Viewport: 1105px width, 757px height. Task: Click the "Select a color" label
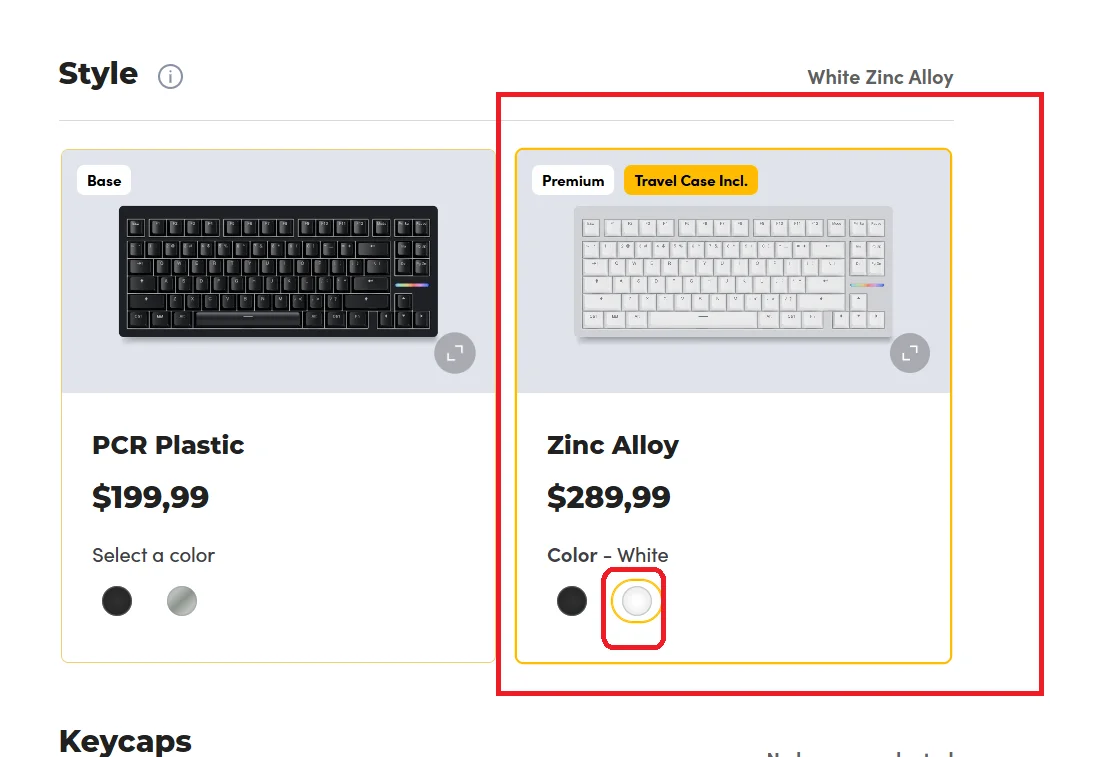(x=153, y=555)
